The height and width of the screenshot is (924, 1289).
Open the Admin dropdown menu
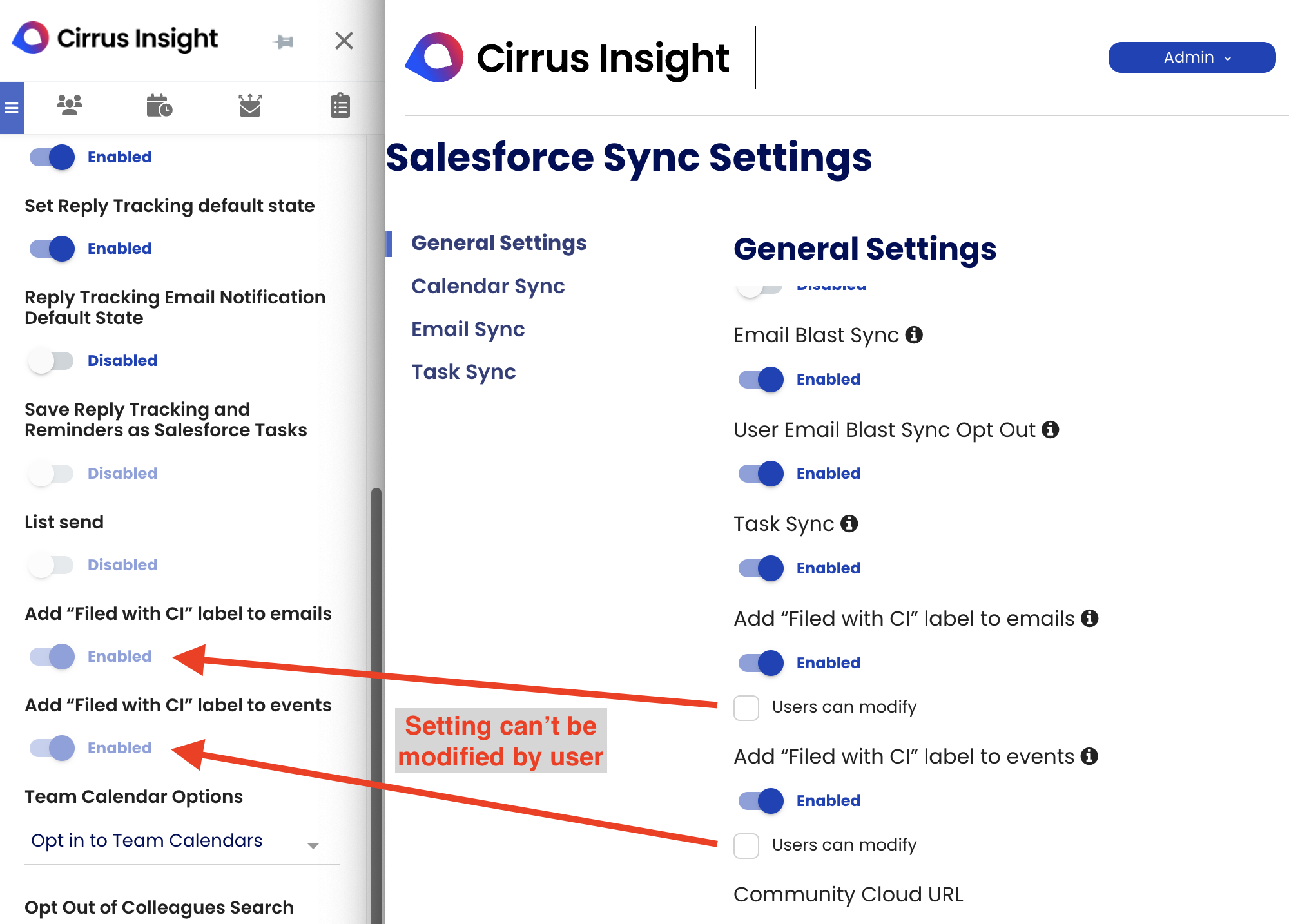[1192, 57]
